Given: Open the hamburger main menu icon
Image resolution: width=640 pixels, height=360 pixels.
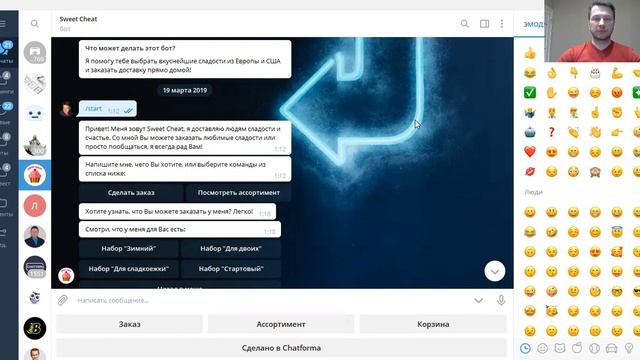Looking at the screenshot, I should 3,24.
